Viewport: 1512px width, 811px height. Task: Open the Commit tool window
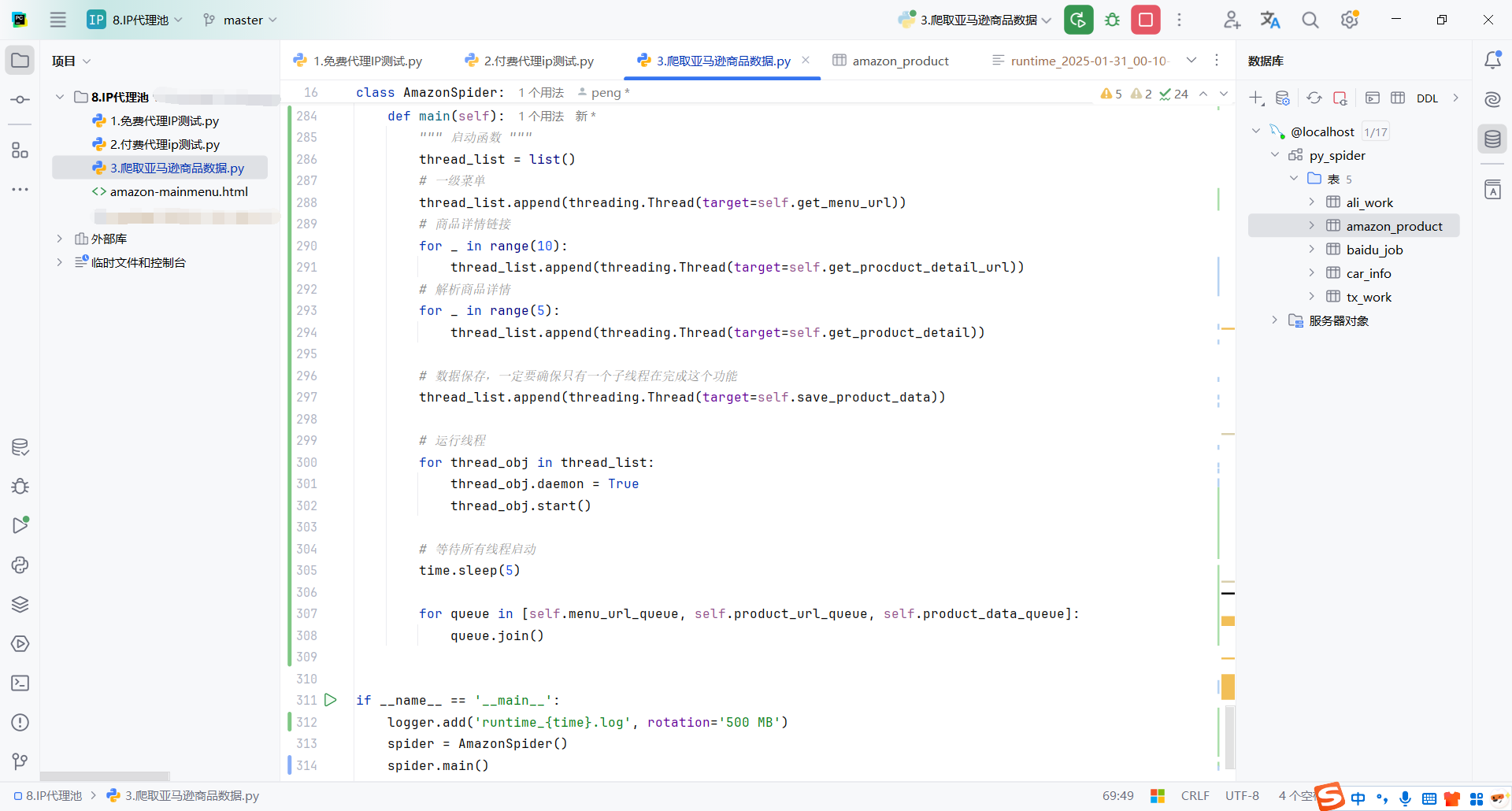(x=20, y=100)
